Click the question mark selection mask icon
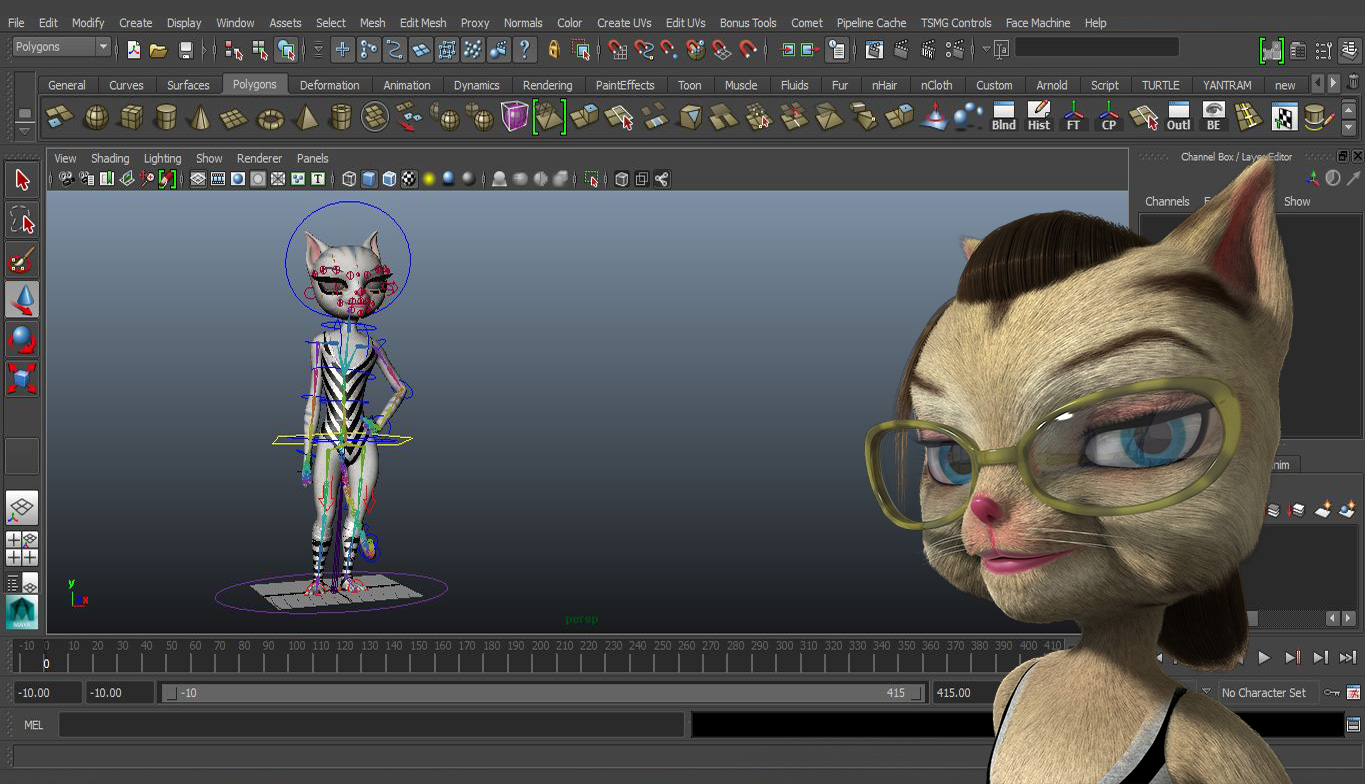The image size is (1365, 784). (524, 48)
